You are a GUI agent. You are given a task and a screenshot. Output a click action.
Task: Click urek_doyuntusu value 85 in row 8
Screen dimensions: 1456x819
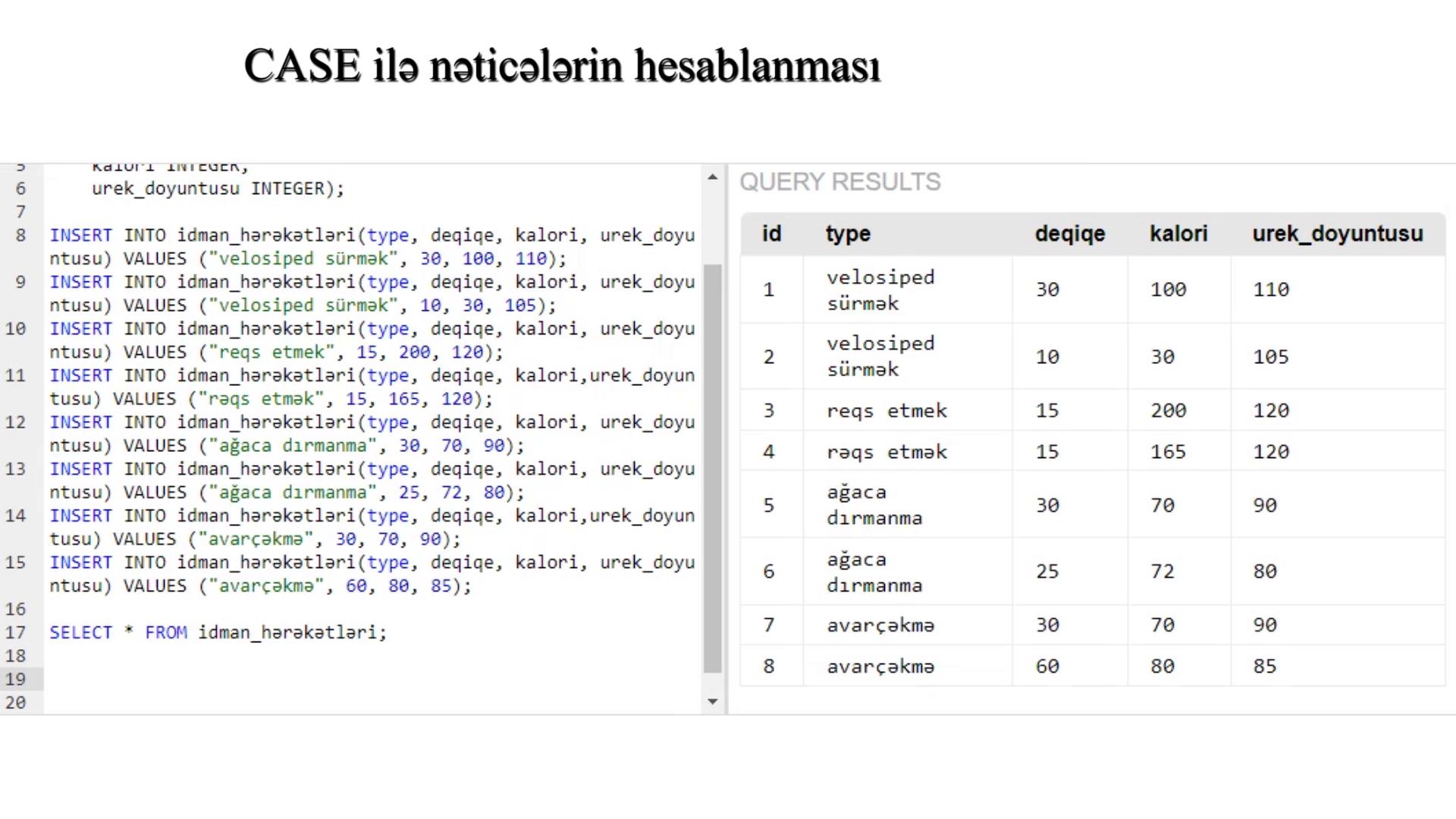(1265, 666)
